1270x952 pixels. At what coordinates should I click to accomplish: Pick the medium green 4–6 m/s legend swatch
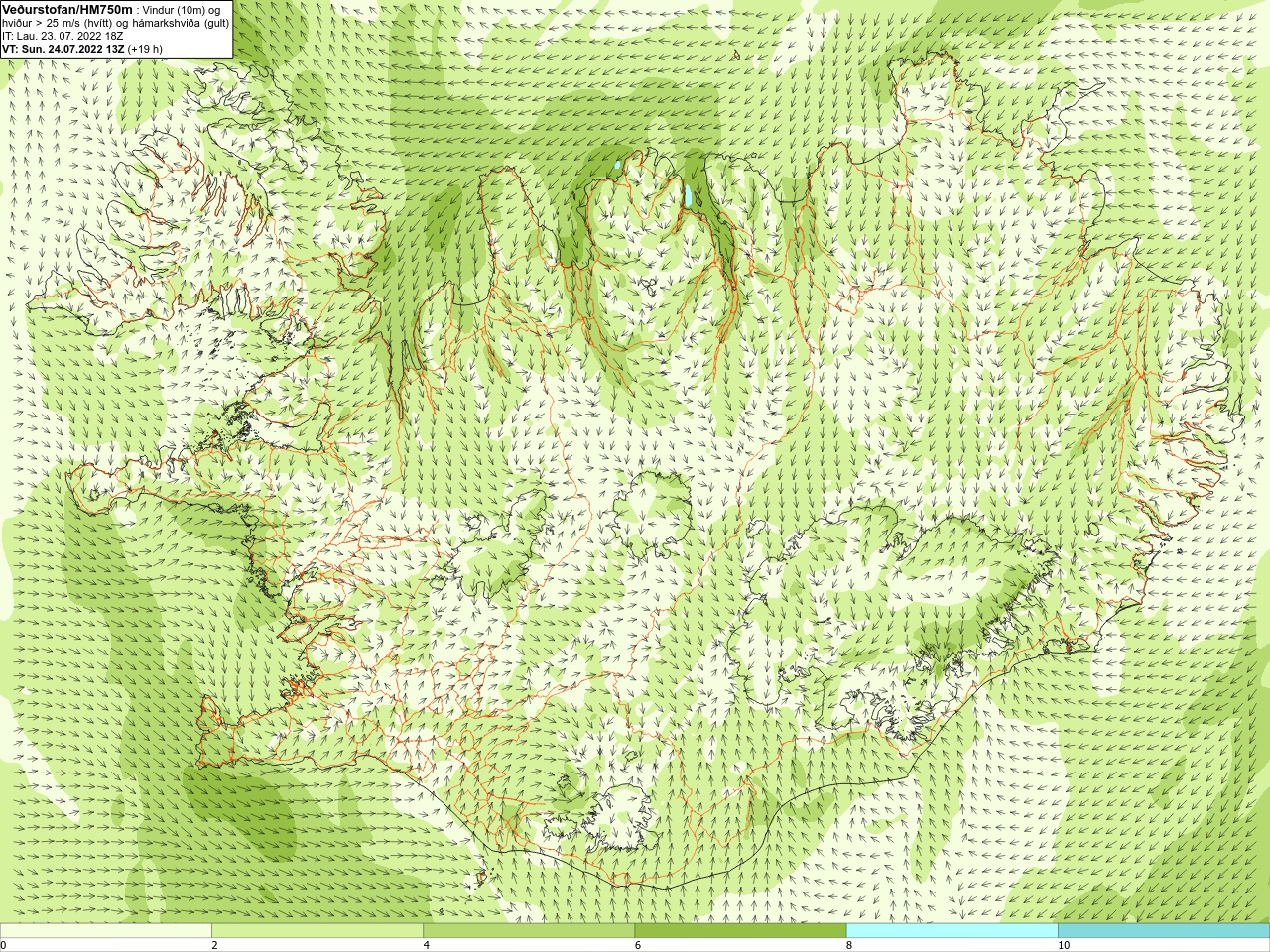(529, 931)
